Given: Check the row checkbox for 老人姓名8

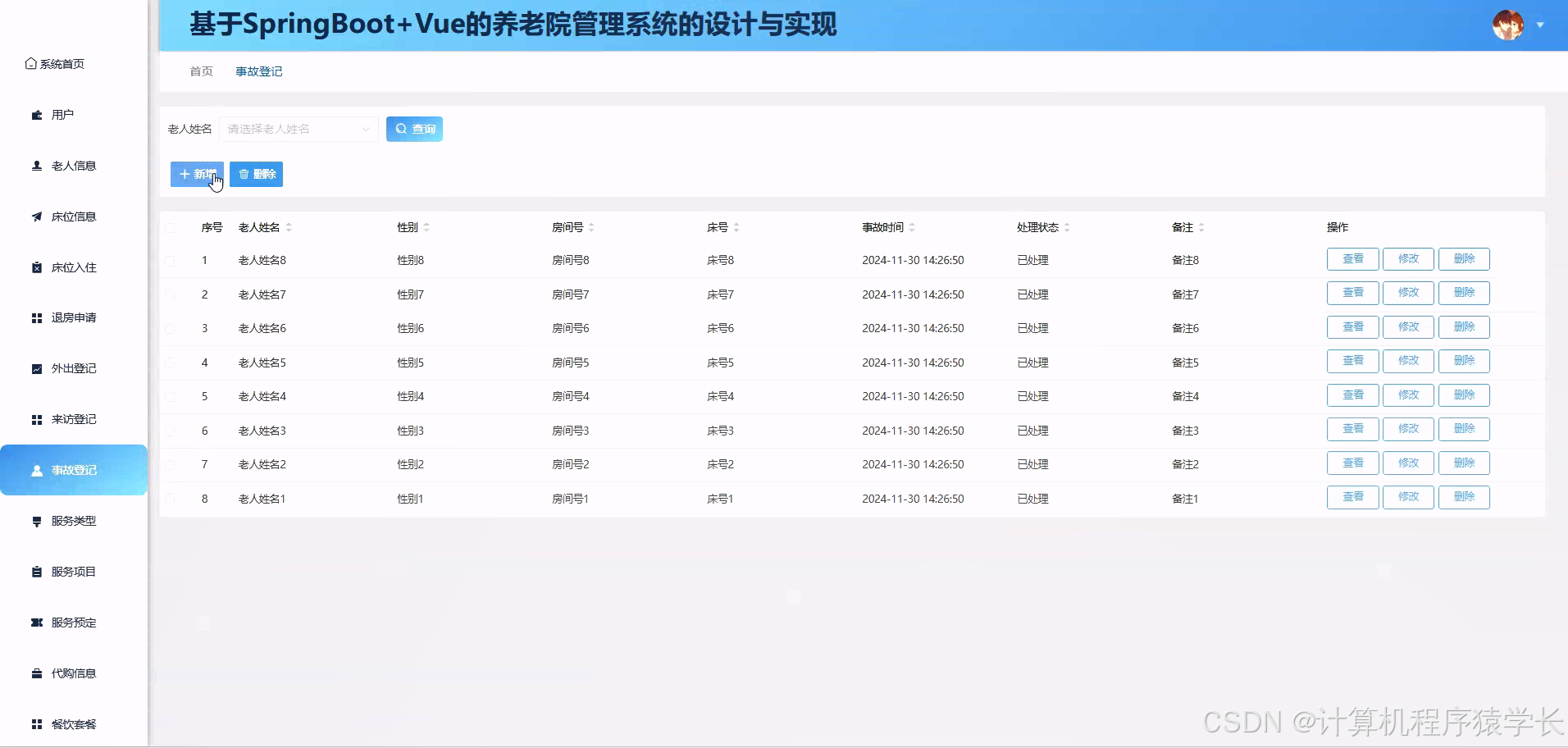Looking at the screenshot, I should point(171,260).
